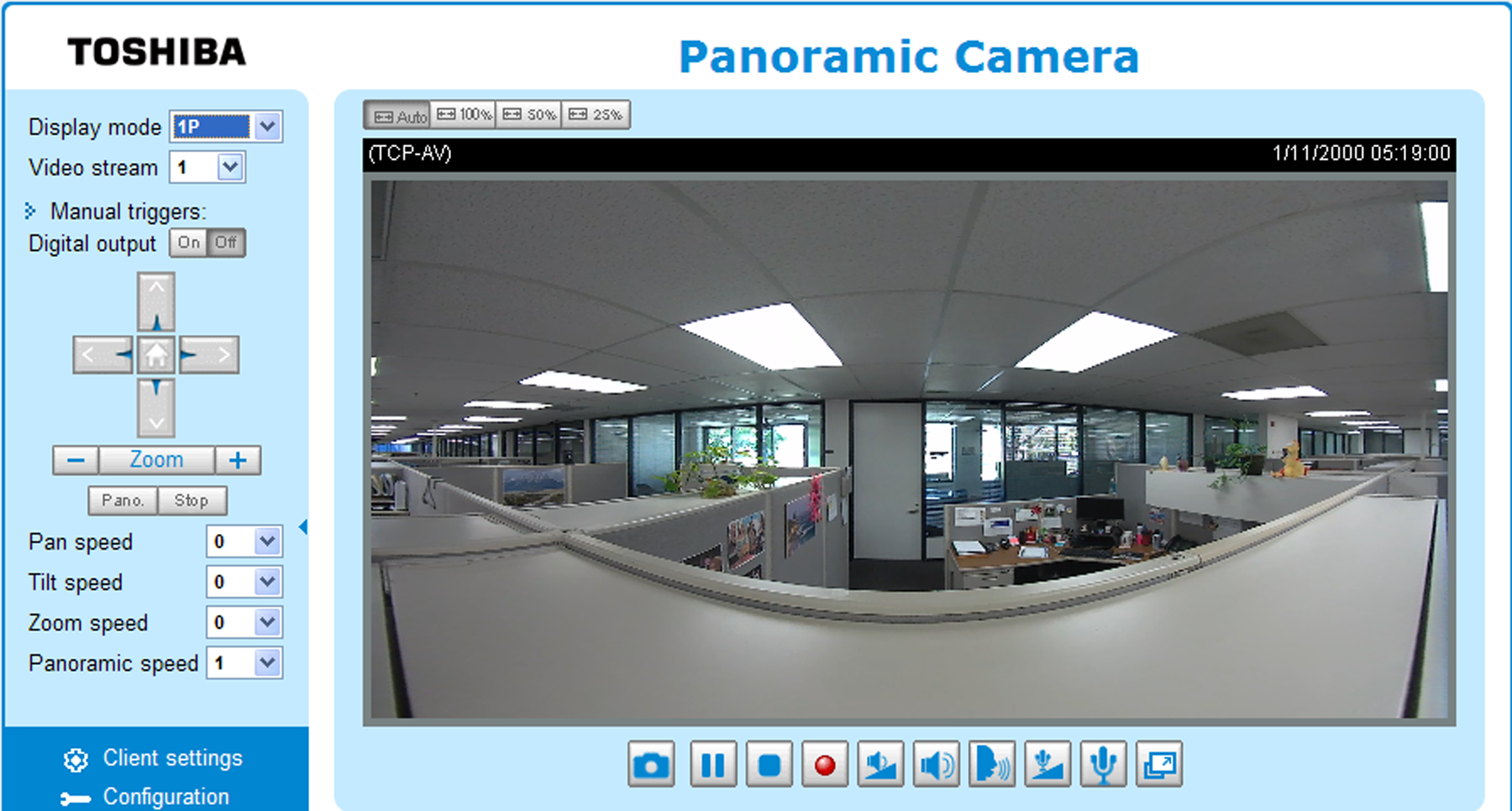This screenshot has width=1512, height=811.
Task: Pause the live video stream
Action: [713, 764]
